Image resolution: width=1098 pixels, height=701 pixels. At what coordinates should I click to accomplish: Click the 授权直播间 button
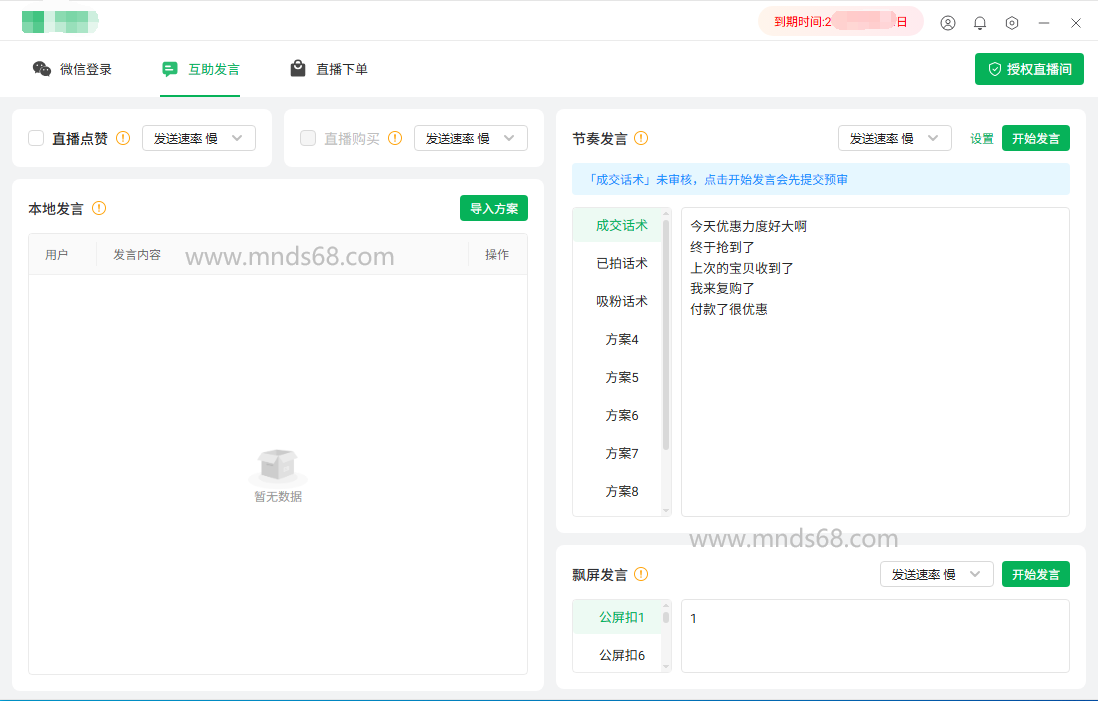click(1029, 69)
